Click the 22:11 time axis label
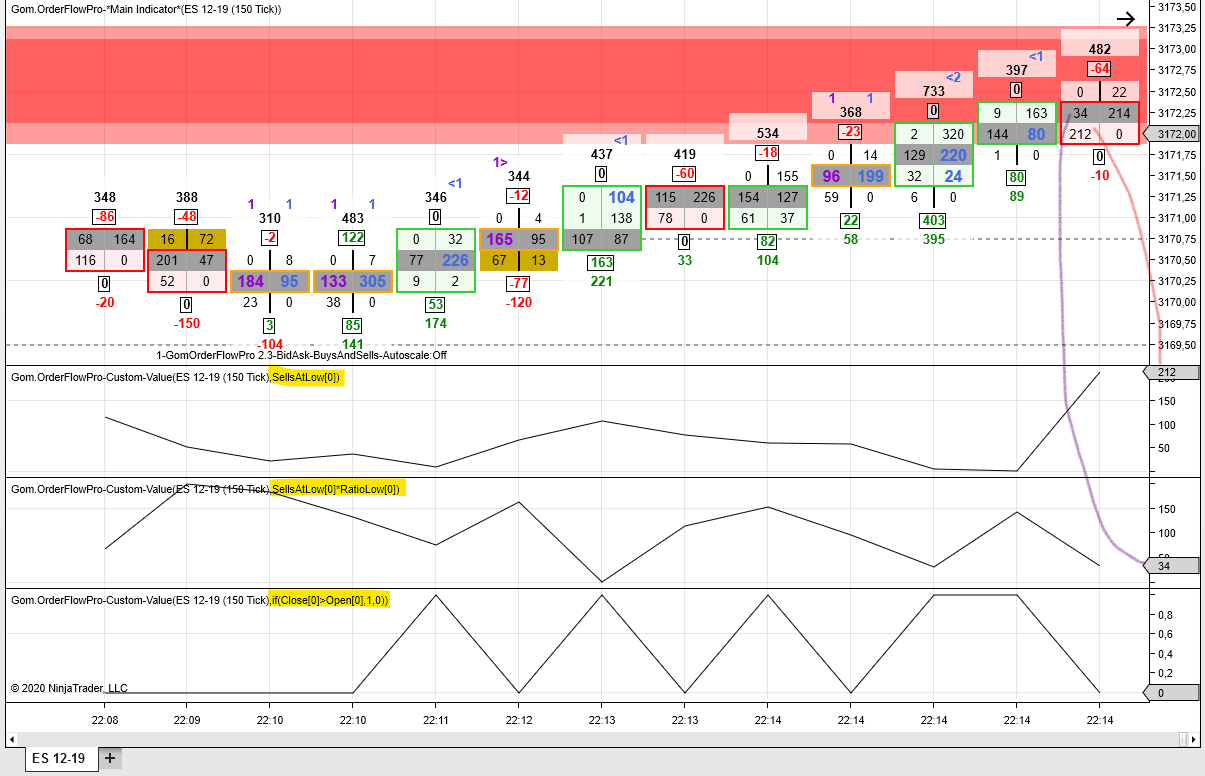Viewport: 1205px width, 776px height. pyautogui.click(x=435, y=719)
